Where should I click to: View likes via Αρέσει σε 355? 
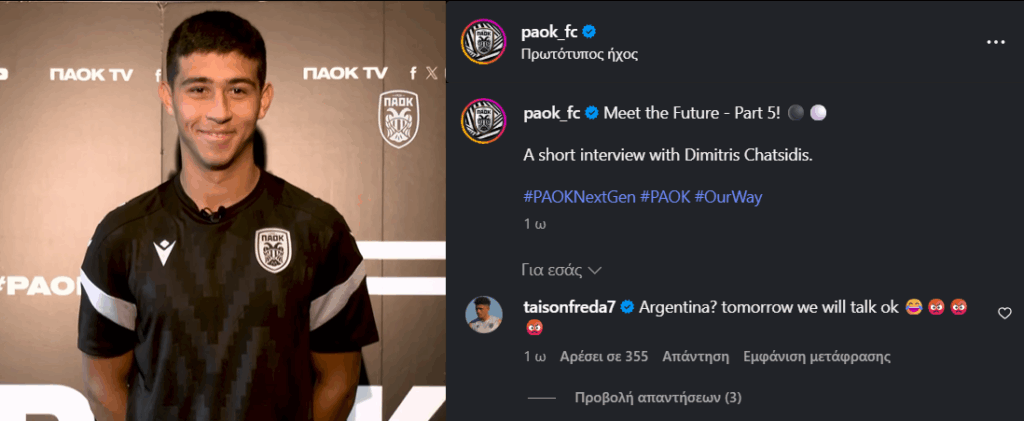604,357
